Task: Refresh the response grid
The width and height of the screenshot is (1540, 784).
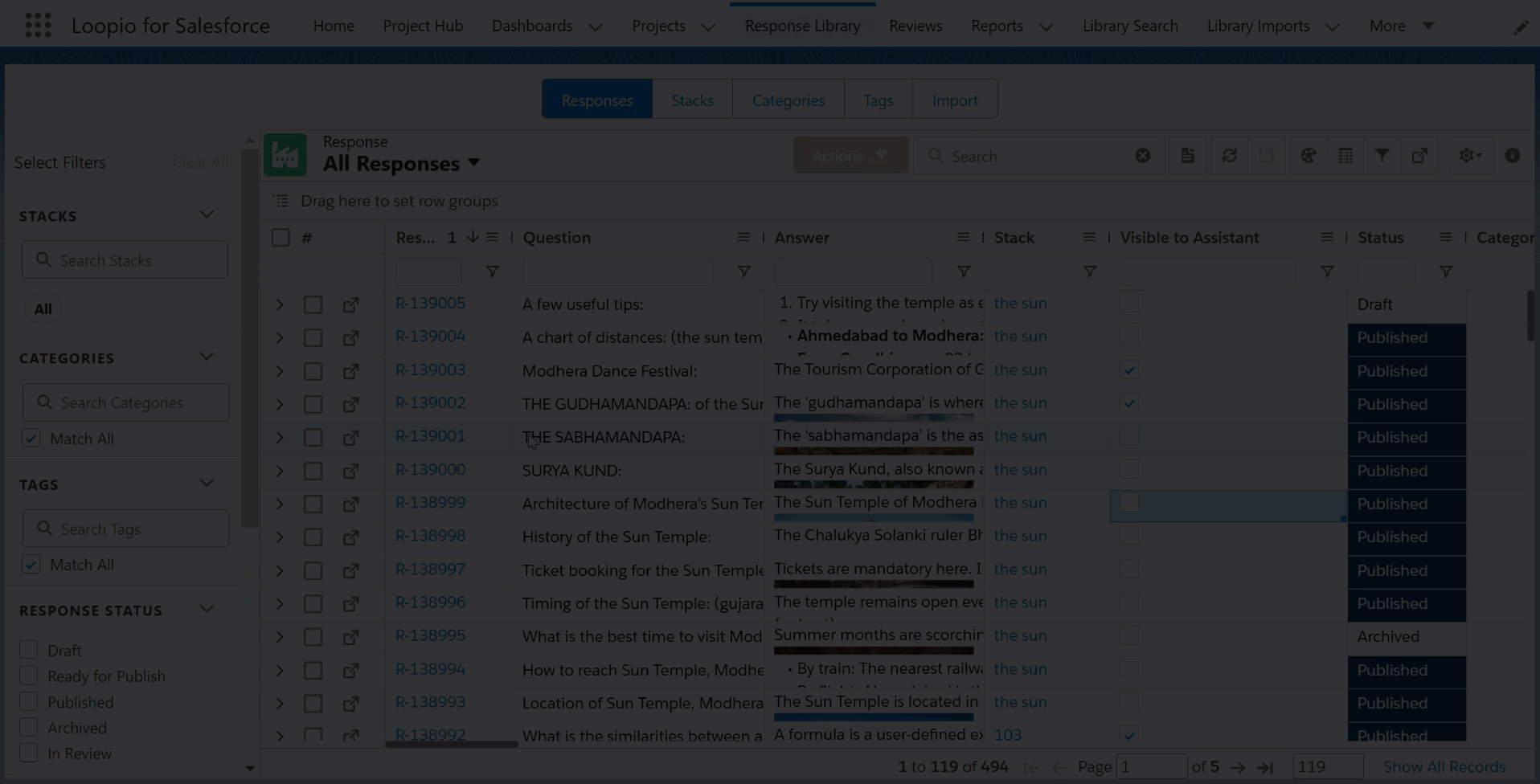Action: [1229, 156]
